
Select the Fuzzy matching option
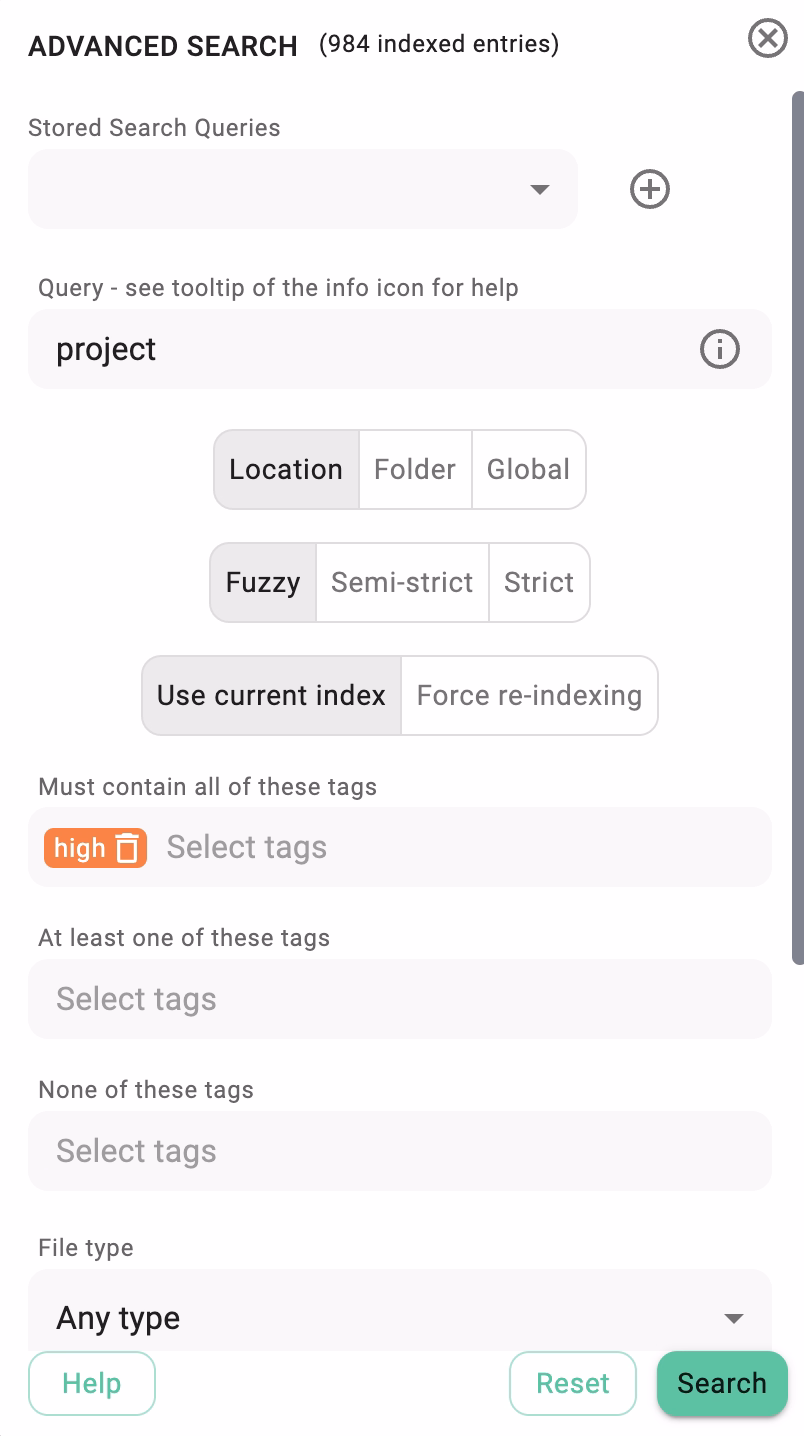(262, 582)
